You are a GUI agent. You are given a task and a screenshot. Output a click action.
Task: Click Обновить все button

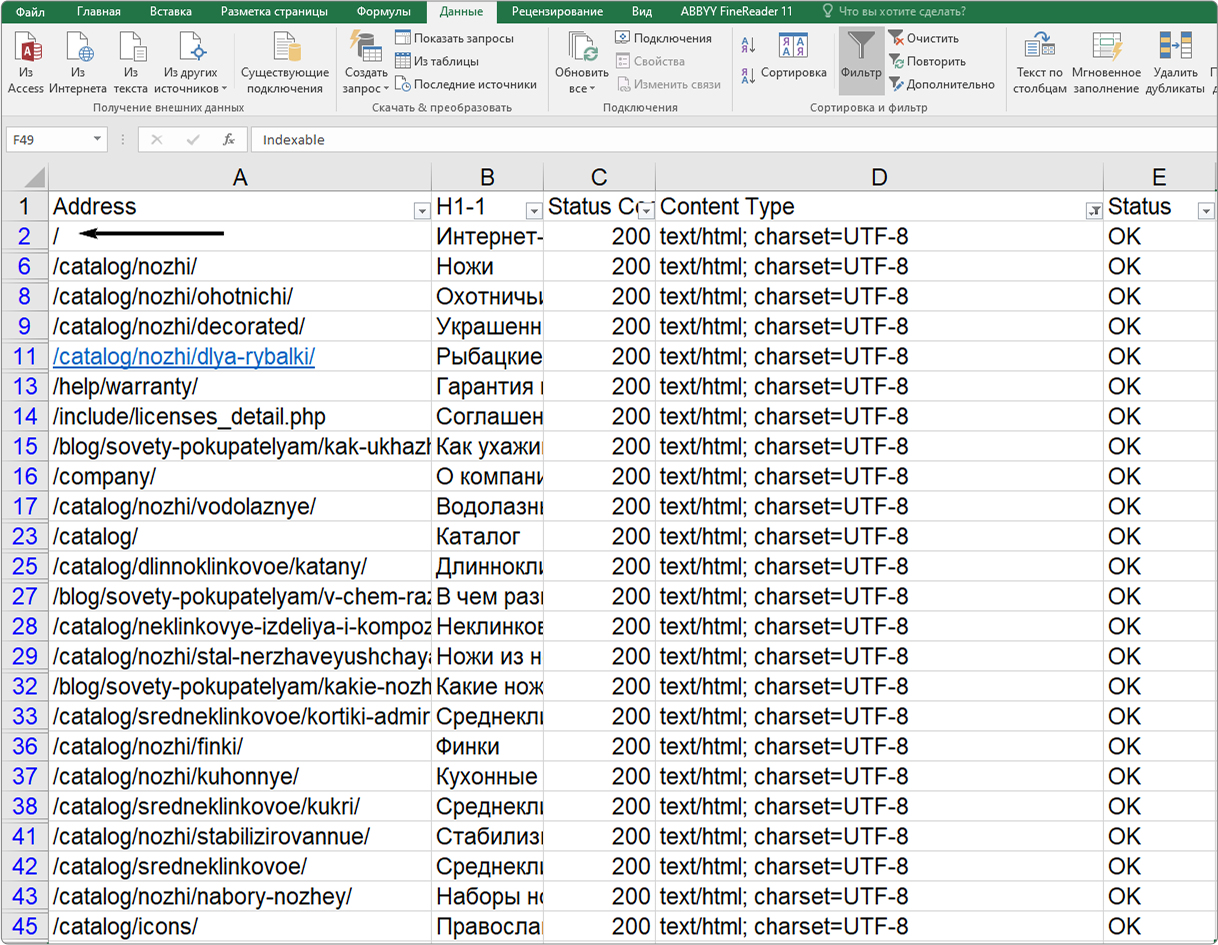click(582, 63)
